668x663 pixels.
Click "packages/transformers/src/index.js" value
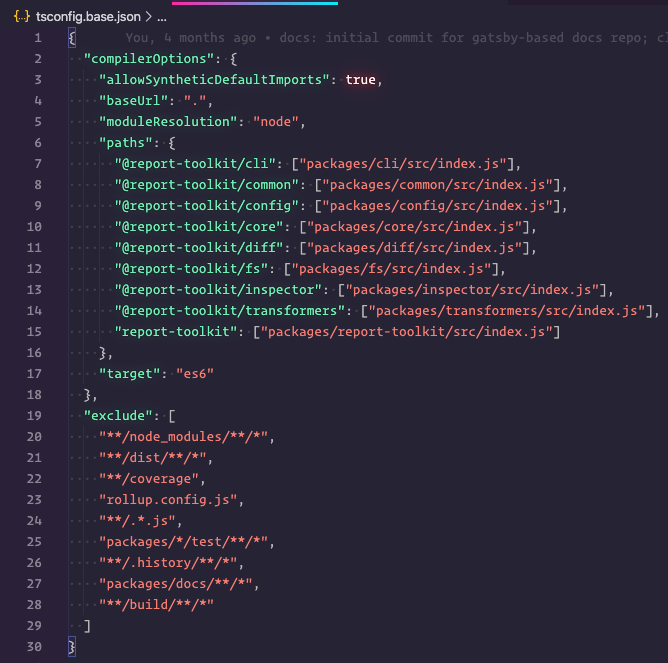click(x=507, y=311)
